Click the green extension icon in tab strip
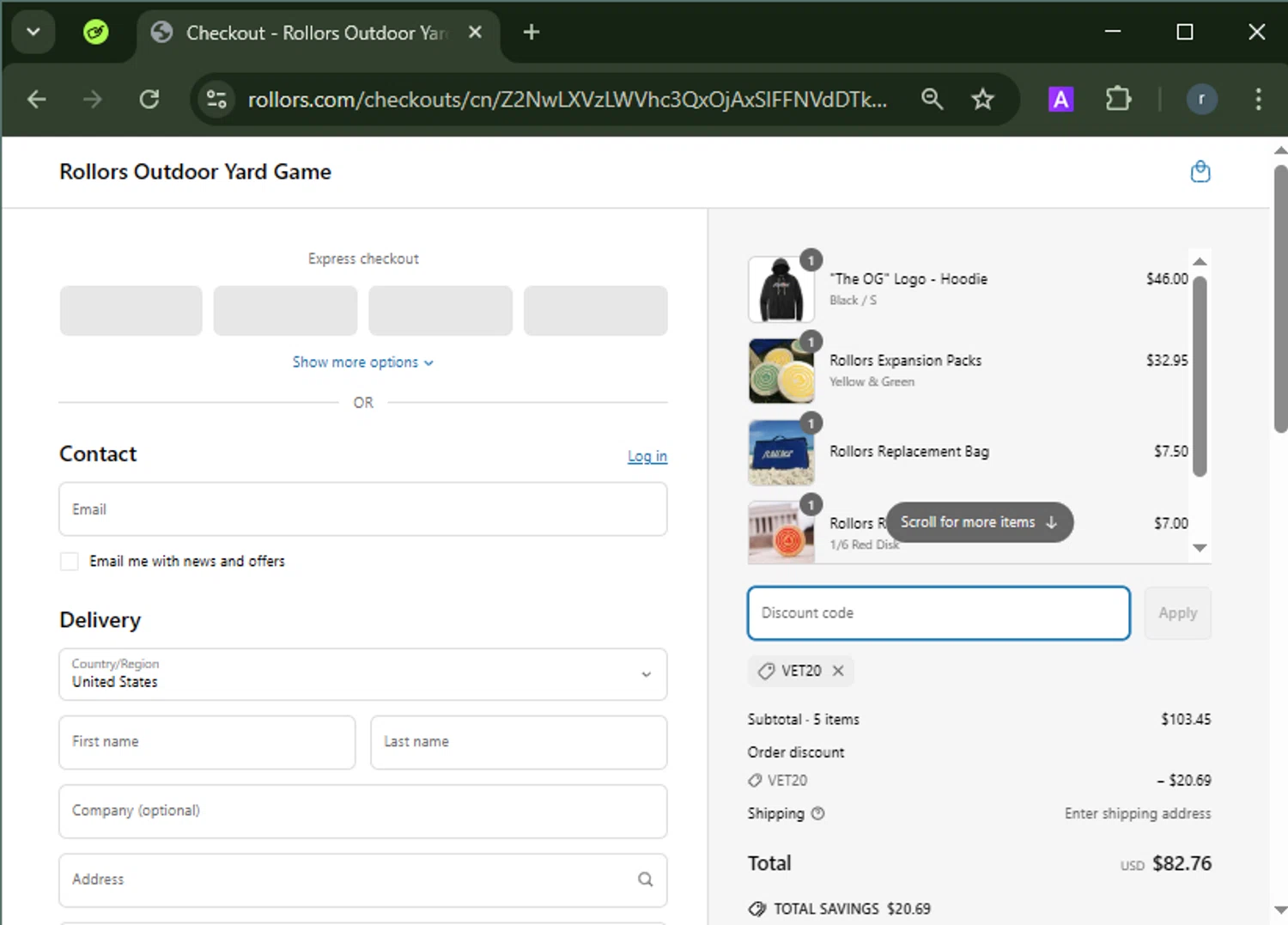This screenshot has height=925, width=1288. coord(95,33)
